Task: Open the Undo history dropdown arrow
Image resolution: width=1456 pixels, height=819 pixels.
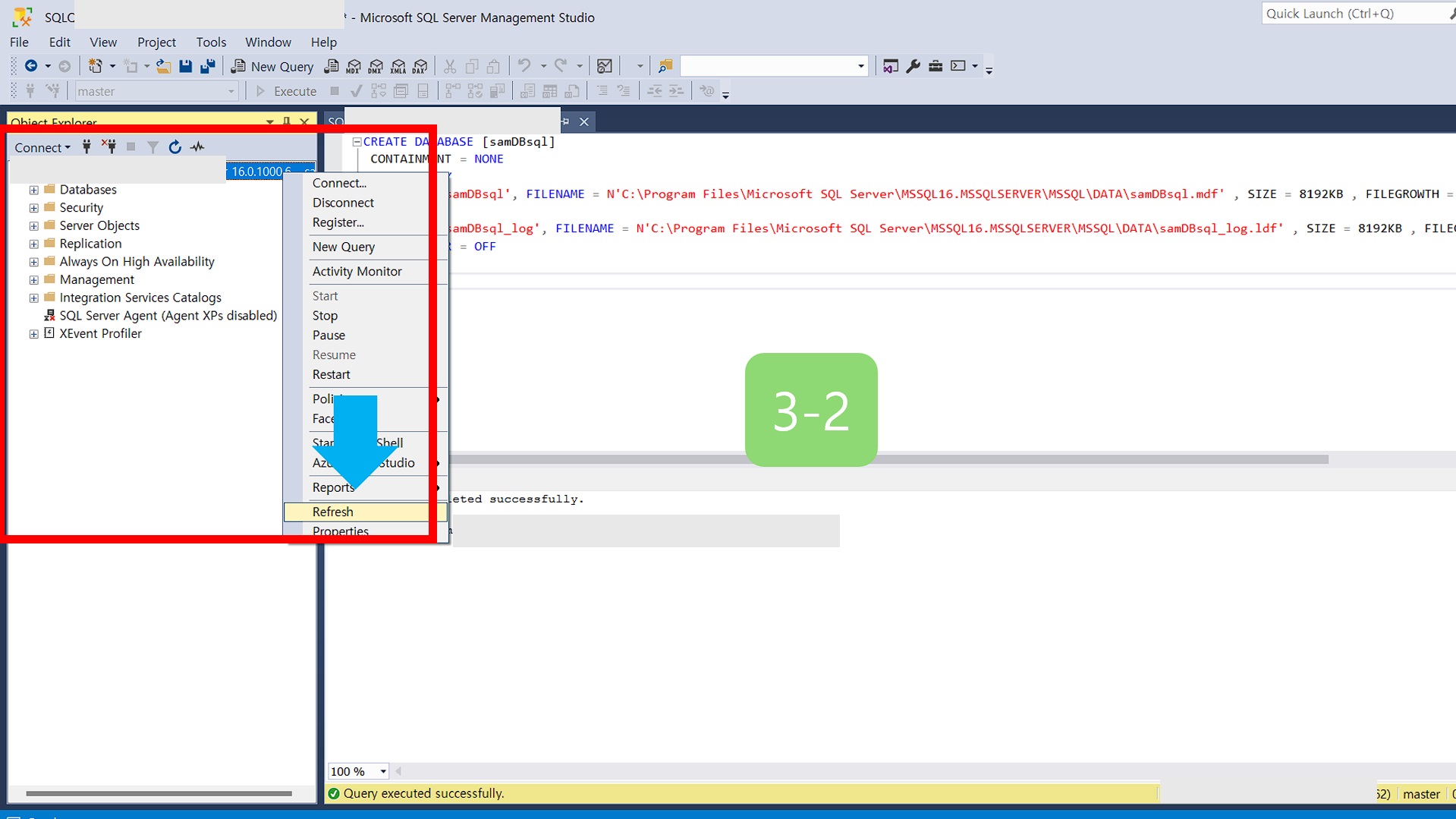Action: [543, 66]
